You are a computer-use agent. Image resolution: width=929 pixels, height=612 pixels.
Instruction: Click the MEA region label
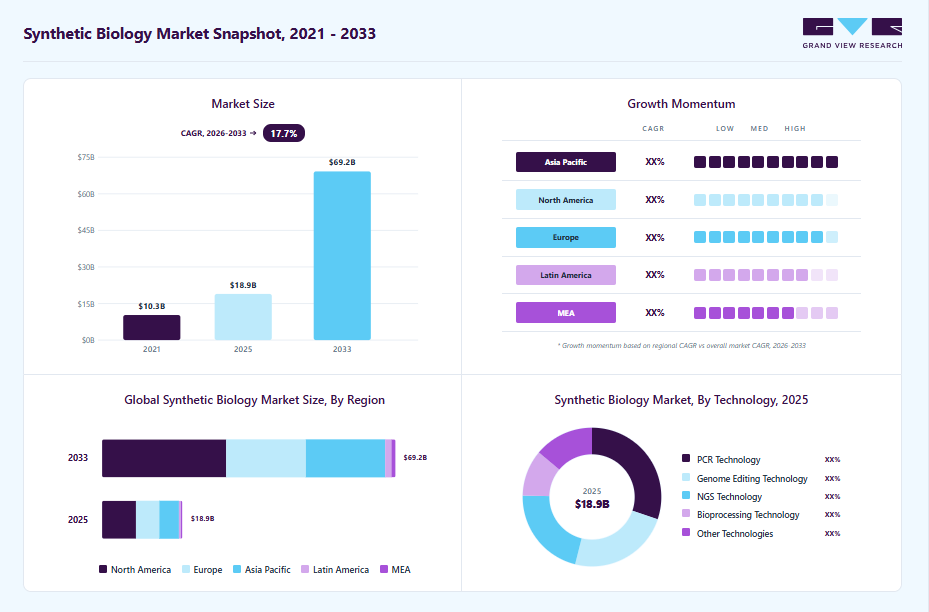[x=566, y=313]
